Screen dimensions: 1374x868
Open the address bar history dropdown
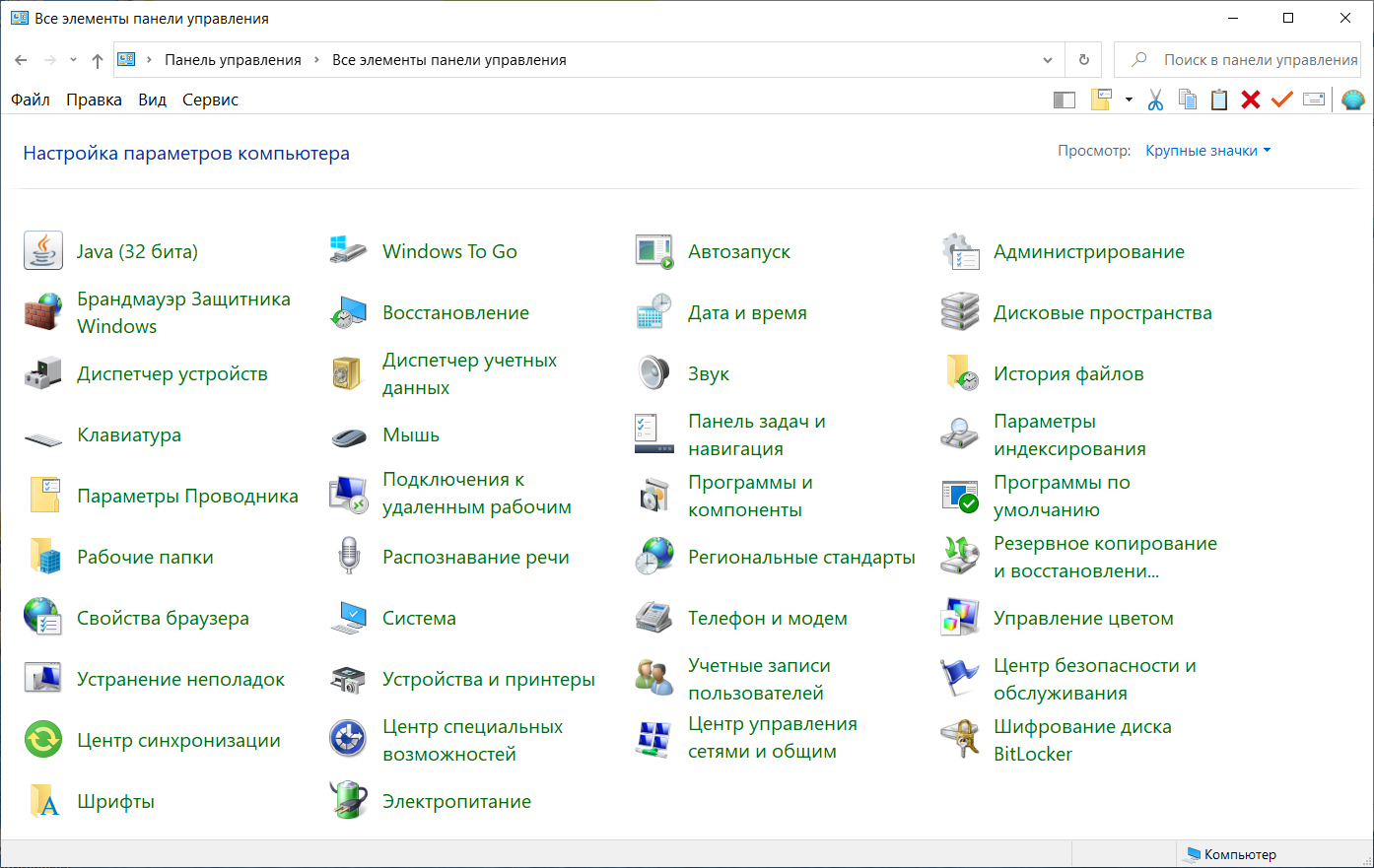click(1048, 60)
